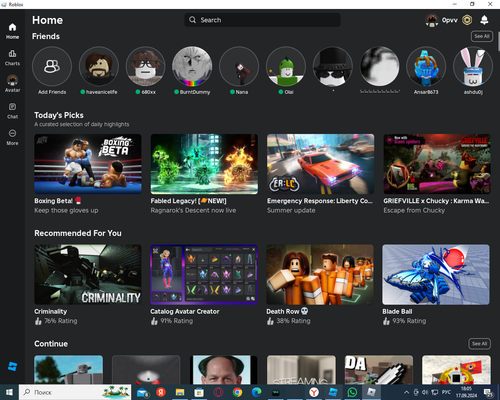Open the Robux coin icon
The image size is (500, 400).
(x=467, y=20)
